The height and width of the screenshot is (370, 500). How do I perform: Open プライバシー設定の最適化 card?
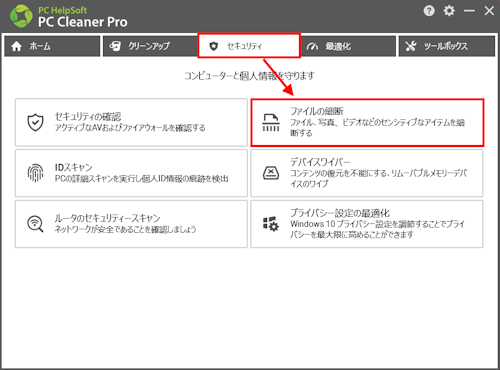(367, 224)
